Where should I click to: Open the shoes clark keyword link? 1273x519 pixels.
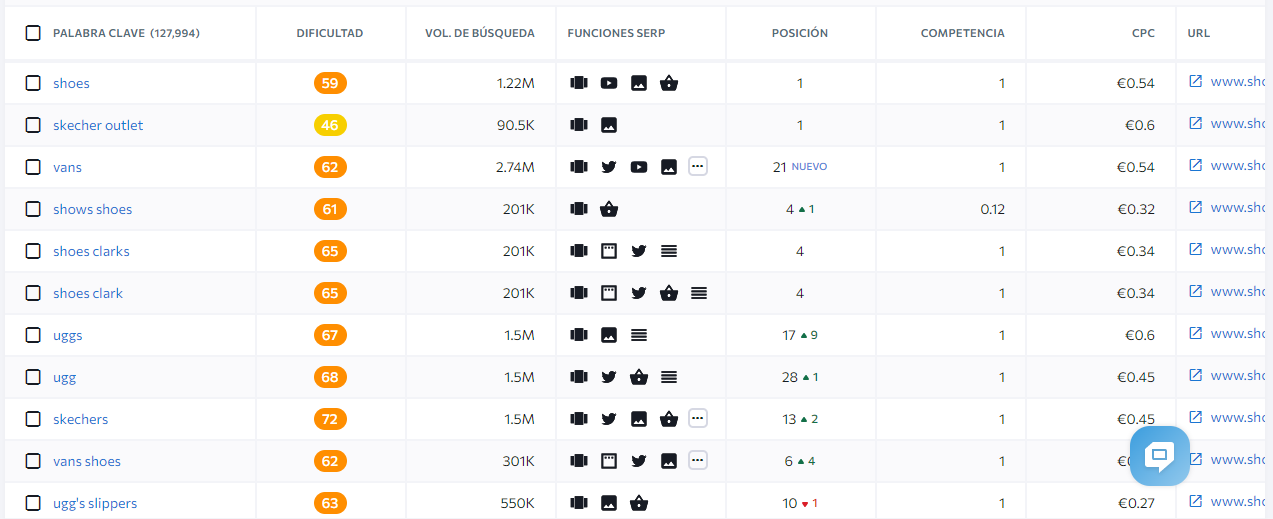click(88, 293)
